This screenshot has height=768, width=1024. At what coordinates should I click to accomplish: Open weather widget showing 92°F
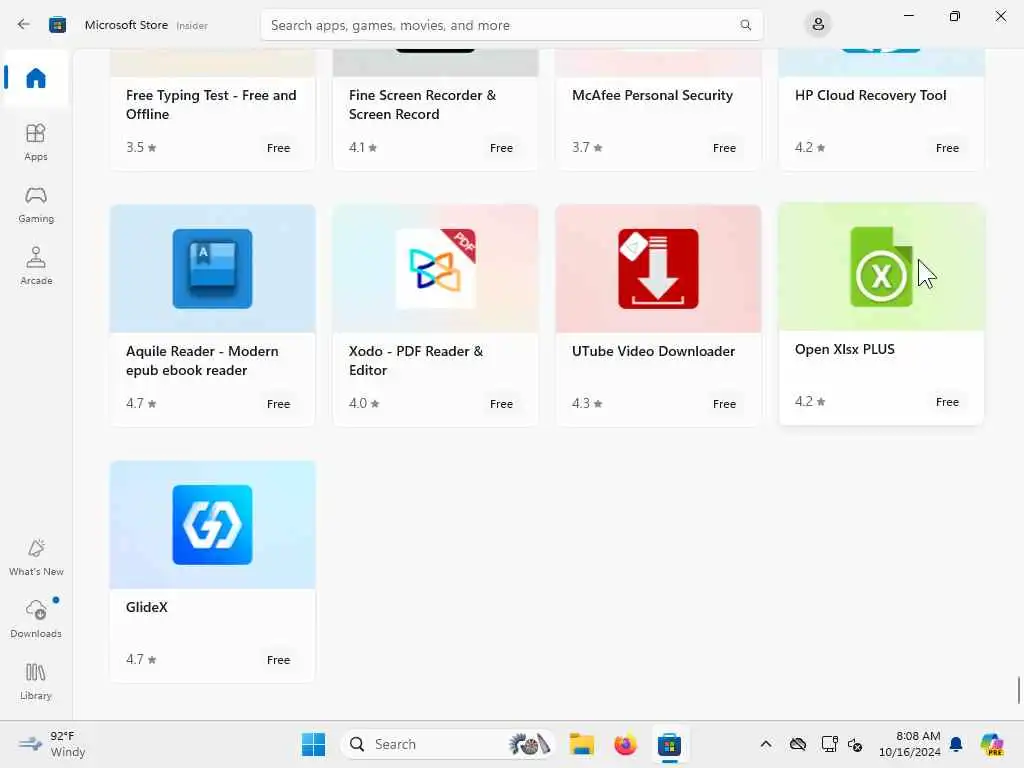point(52,744)
